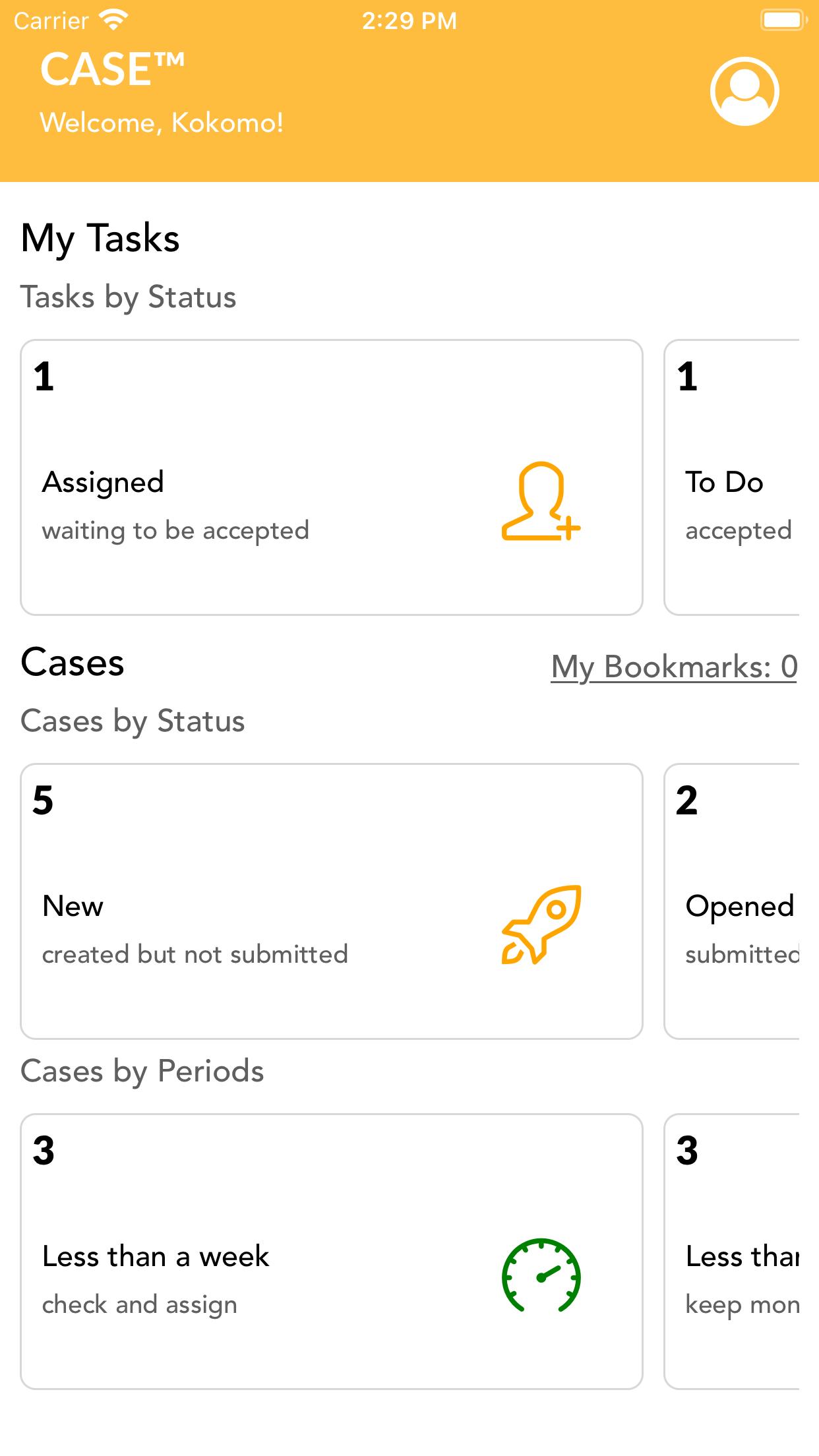
Task: Tap the green speedometer gauge icon
Action: (541, 1275)
